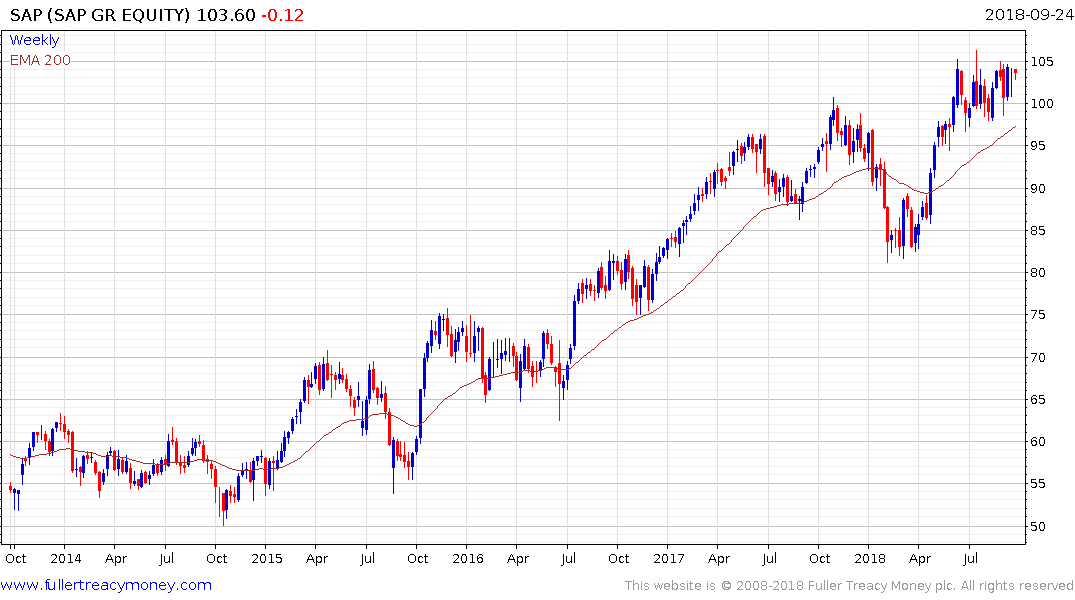This screenshot has width=1075, height=600.
Task: Click the 85 price axis label
Action: point(1039,230)
